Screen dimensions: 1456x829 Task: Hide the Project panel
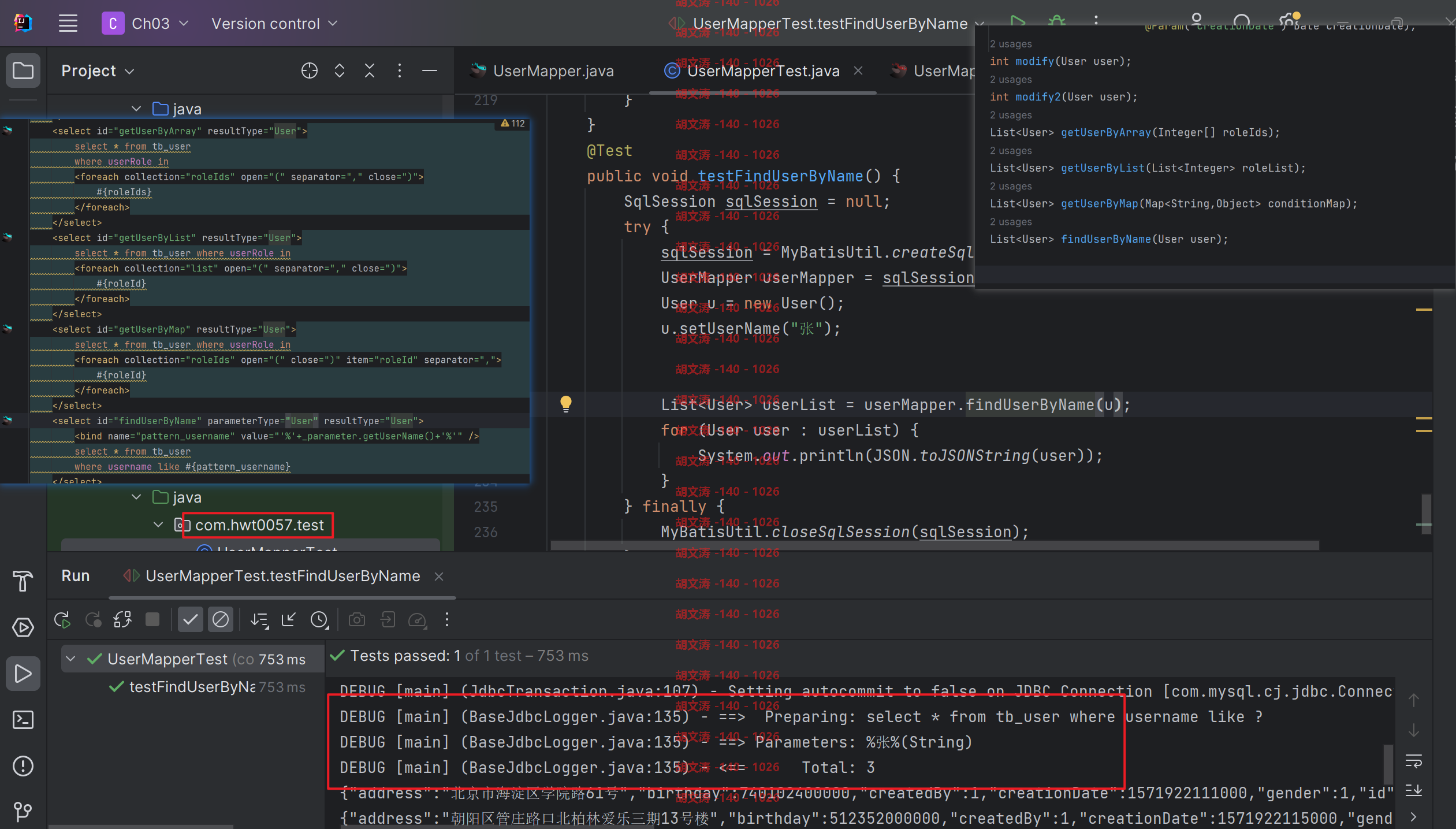point(430,71)
